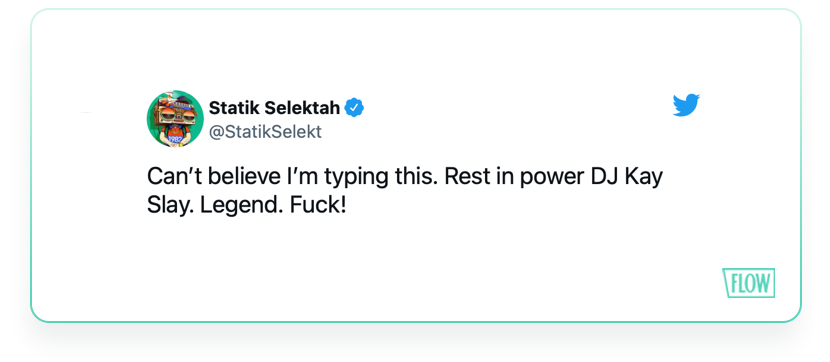Screen dimensions: 830x362
Task: Click the 1987 shirt in the avatar
Action: (174, 137)
